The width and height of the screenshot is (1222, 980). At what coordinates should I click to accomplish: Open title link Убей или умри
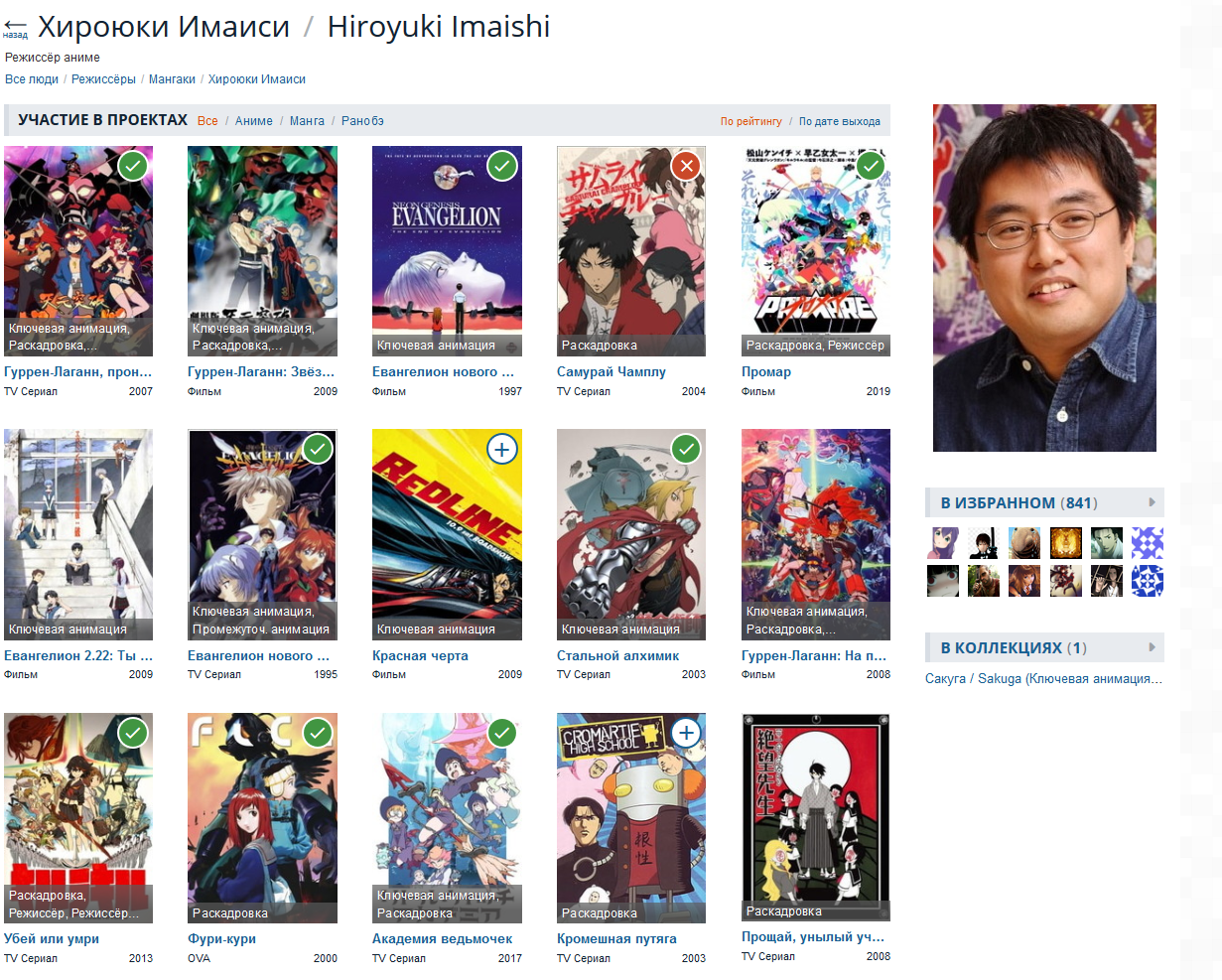point(52,938)
